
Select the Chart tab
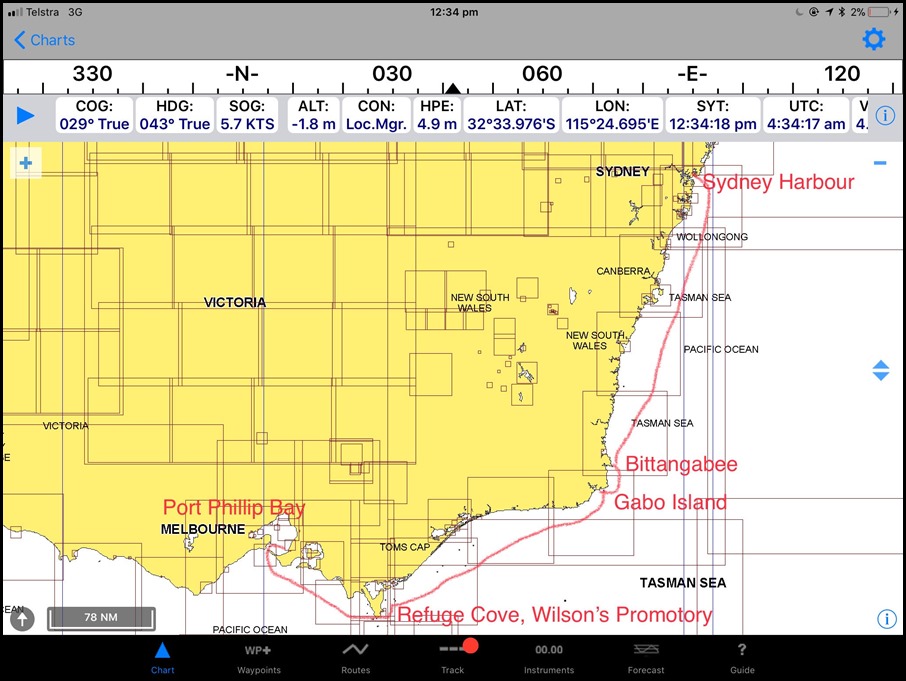point(162,658)
